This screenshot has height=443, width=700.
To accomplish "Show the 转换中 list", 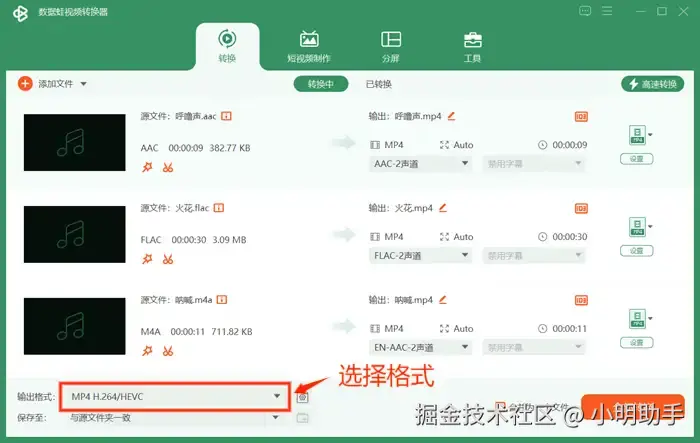I will pyautogui.click(x=321, y=84).
